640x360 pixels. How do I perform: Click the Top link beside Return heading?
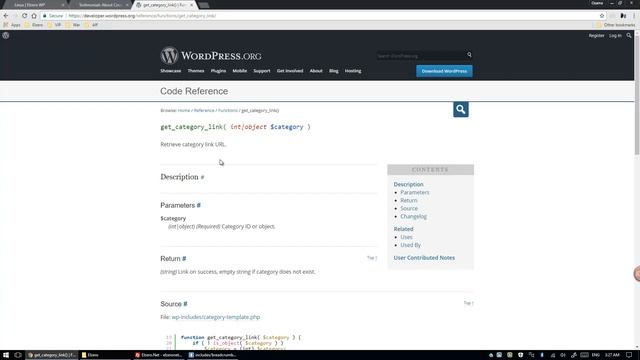point(372,258)
